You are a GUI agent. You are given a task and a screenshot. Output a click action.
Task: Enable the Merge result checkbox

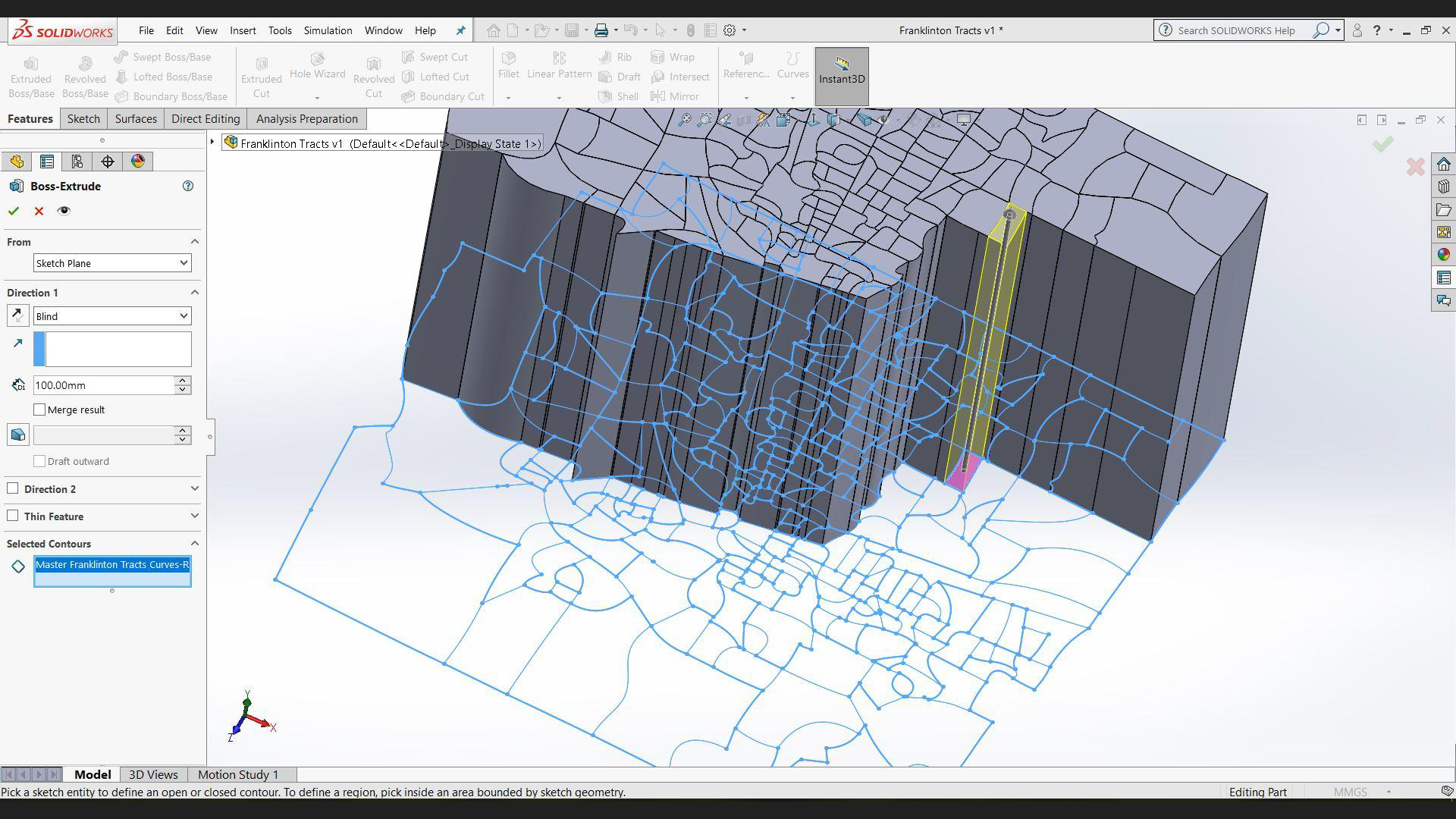tap(39, 409)
